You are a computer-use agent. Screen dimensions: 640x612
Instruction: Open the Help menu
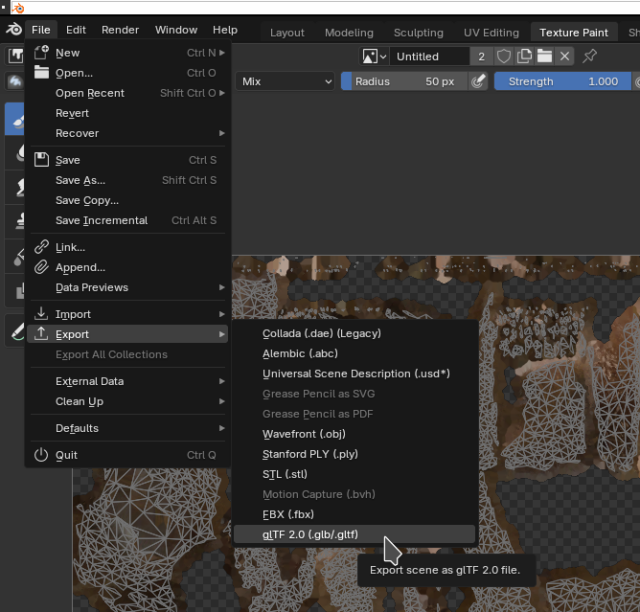tap(225, 30)
